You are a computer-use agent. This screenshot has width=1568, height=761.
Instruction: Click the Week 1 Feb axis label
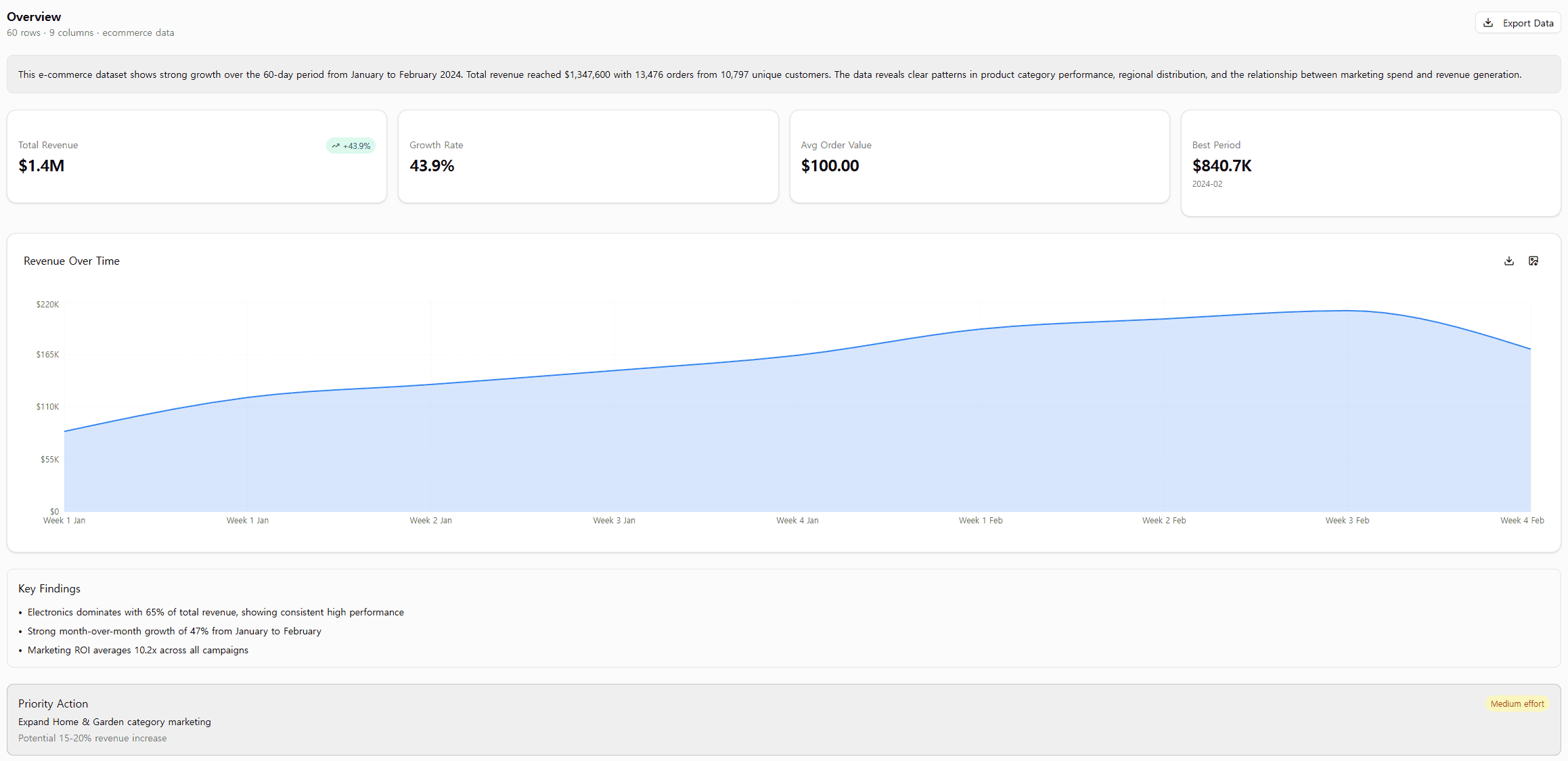[x=981, y=520]
